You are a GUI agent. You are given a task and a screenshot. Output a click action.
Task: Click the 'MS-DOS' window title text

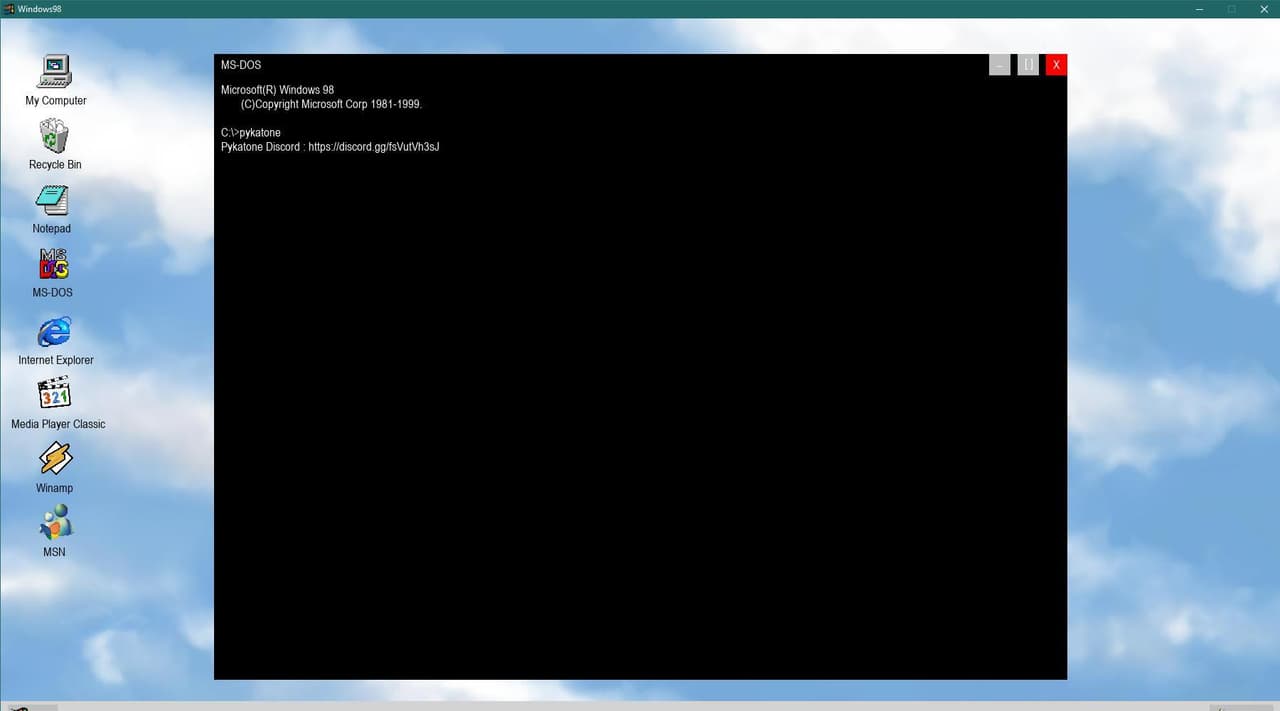point(241,65)
